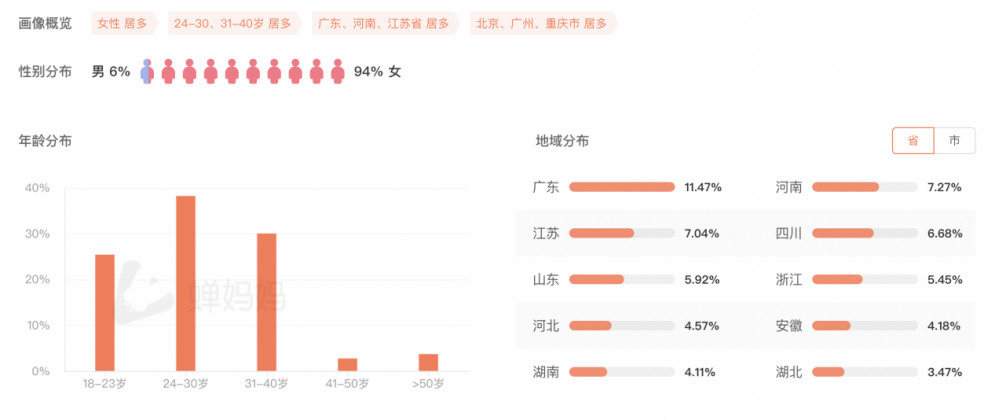
Task: Click the last pink female figure icon
Action: [x=338, y=72]
